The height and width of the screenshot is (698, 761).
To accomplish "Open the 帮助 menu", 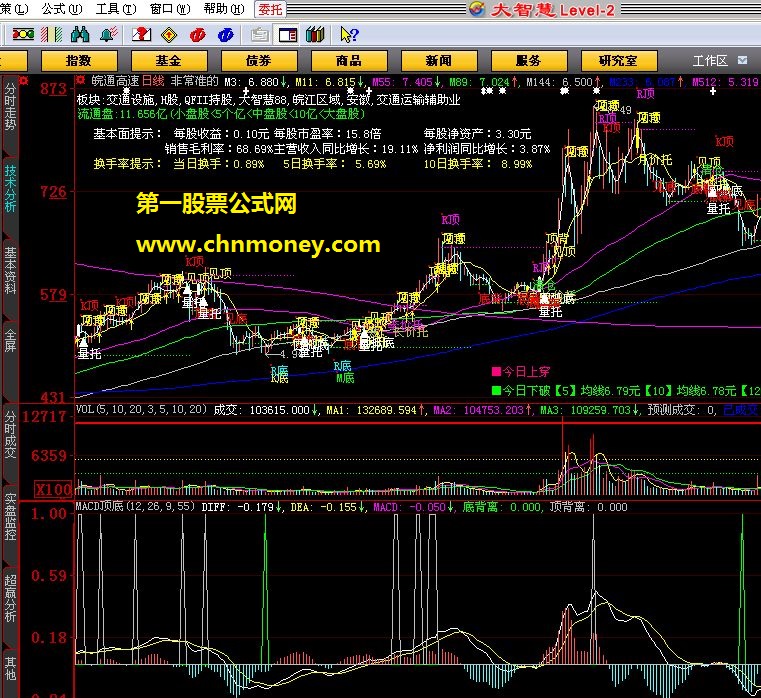I will [224, 9].
